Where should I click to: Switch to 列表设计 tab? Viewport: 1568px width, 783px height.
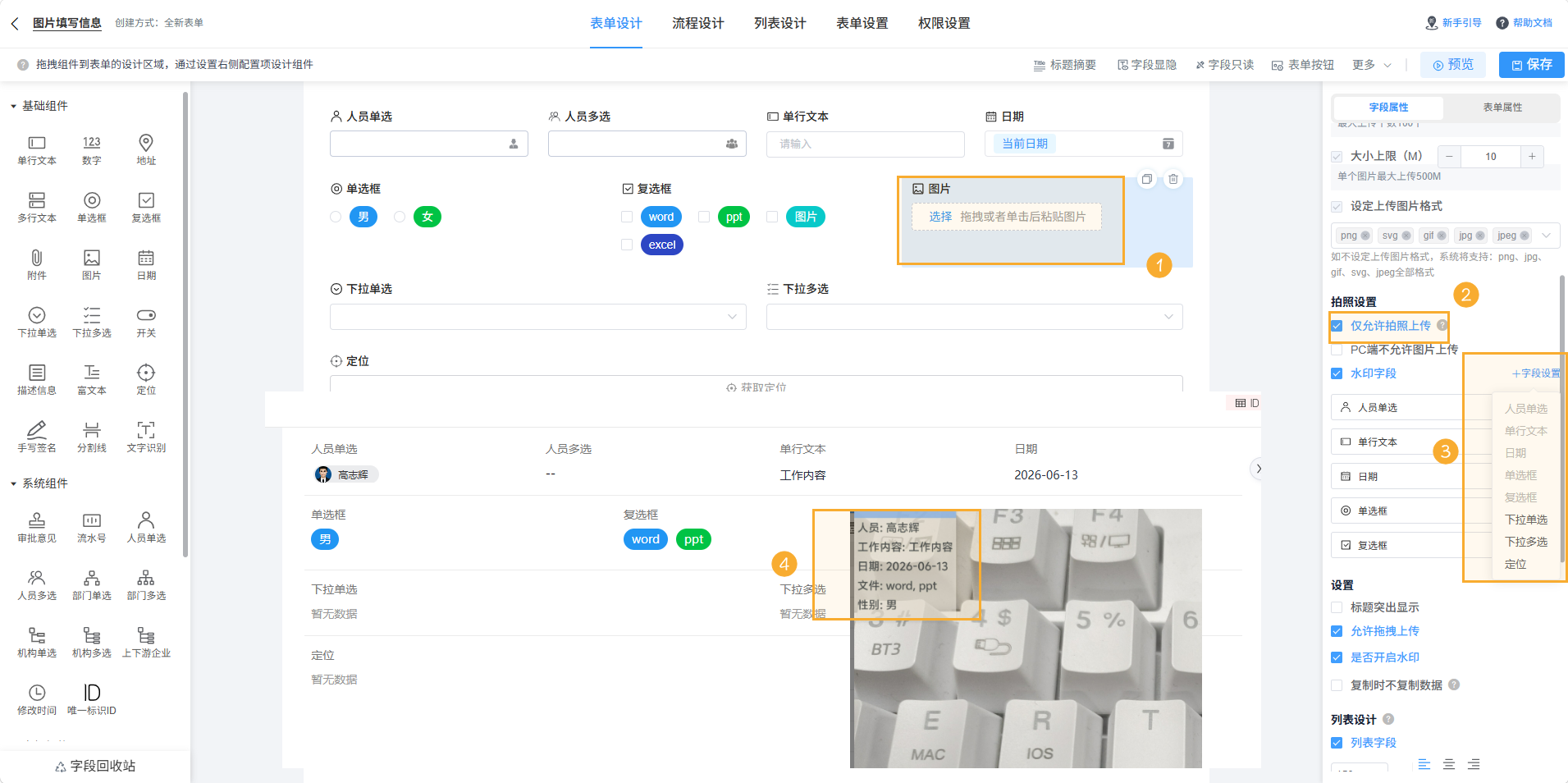780,23
